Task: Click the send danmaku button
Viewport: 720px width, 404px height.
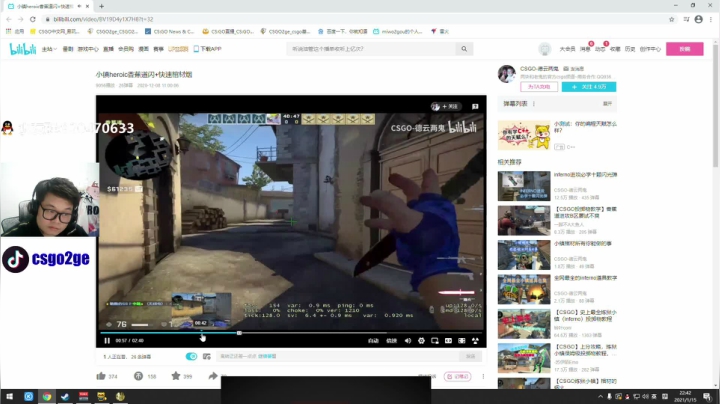Action: [470, 356]
